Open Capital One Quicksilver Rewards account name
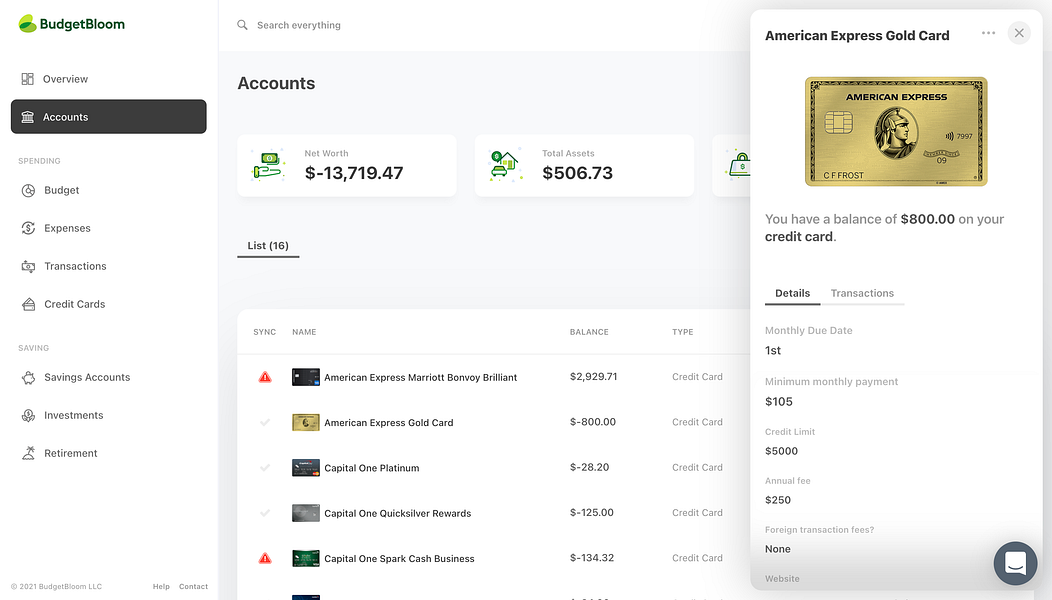Image resolution: width=1052 pixels, height=600 pixels. click(x=397, y=513)
